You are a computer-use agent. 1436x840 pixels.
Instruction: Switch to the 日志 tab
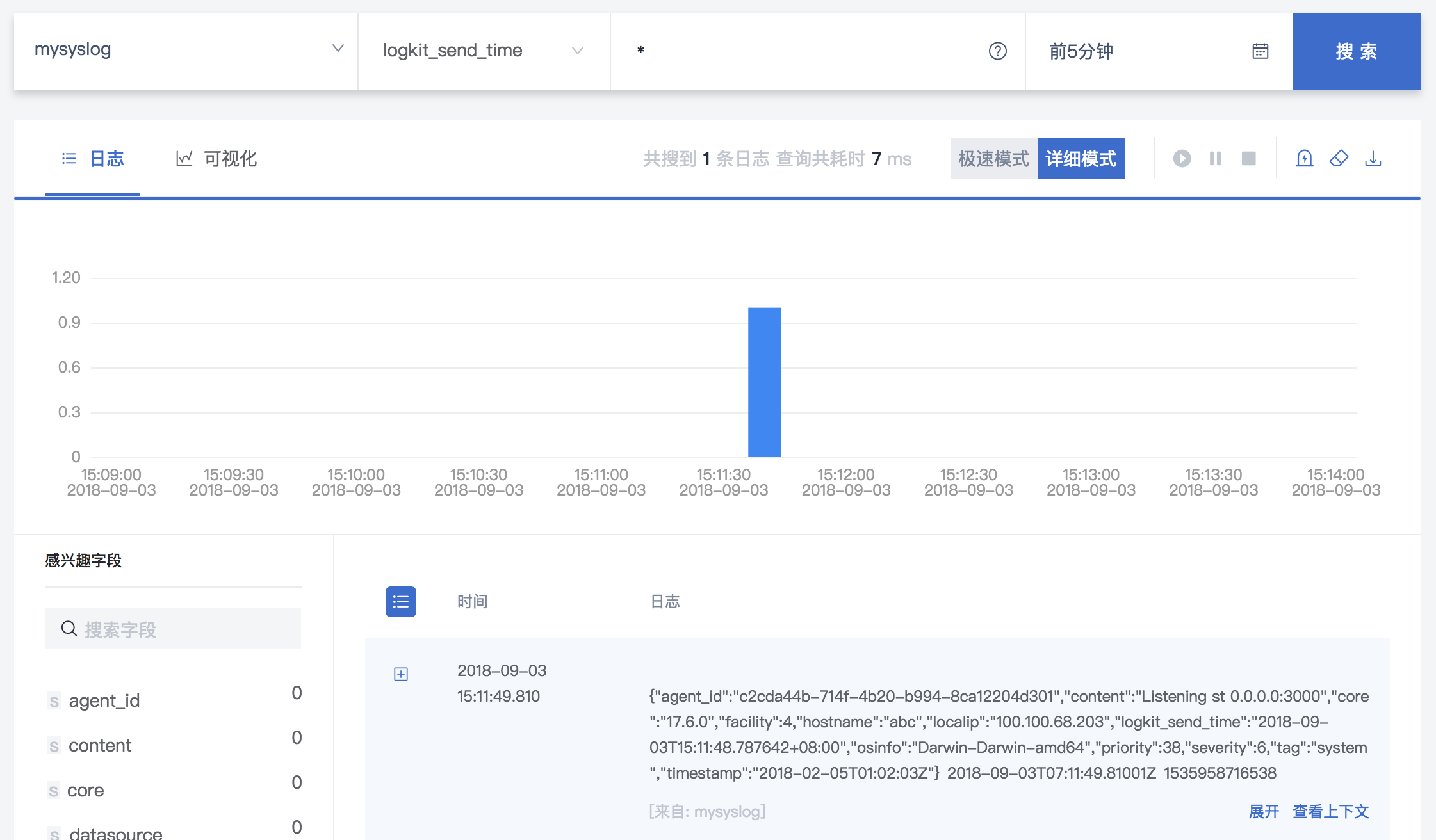pyautogui.click(x=92, y=159)
